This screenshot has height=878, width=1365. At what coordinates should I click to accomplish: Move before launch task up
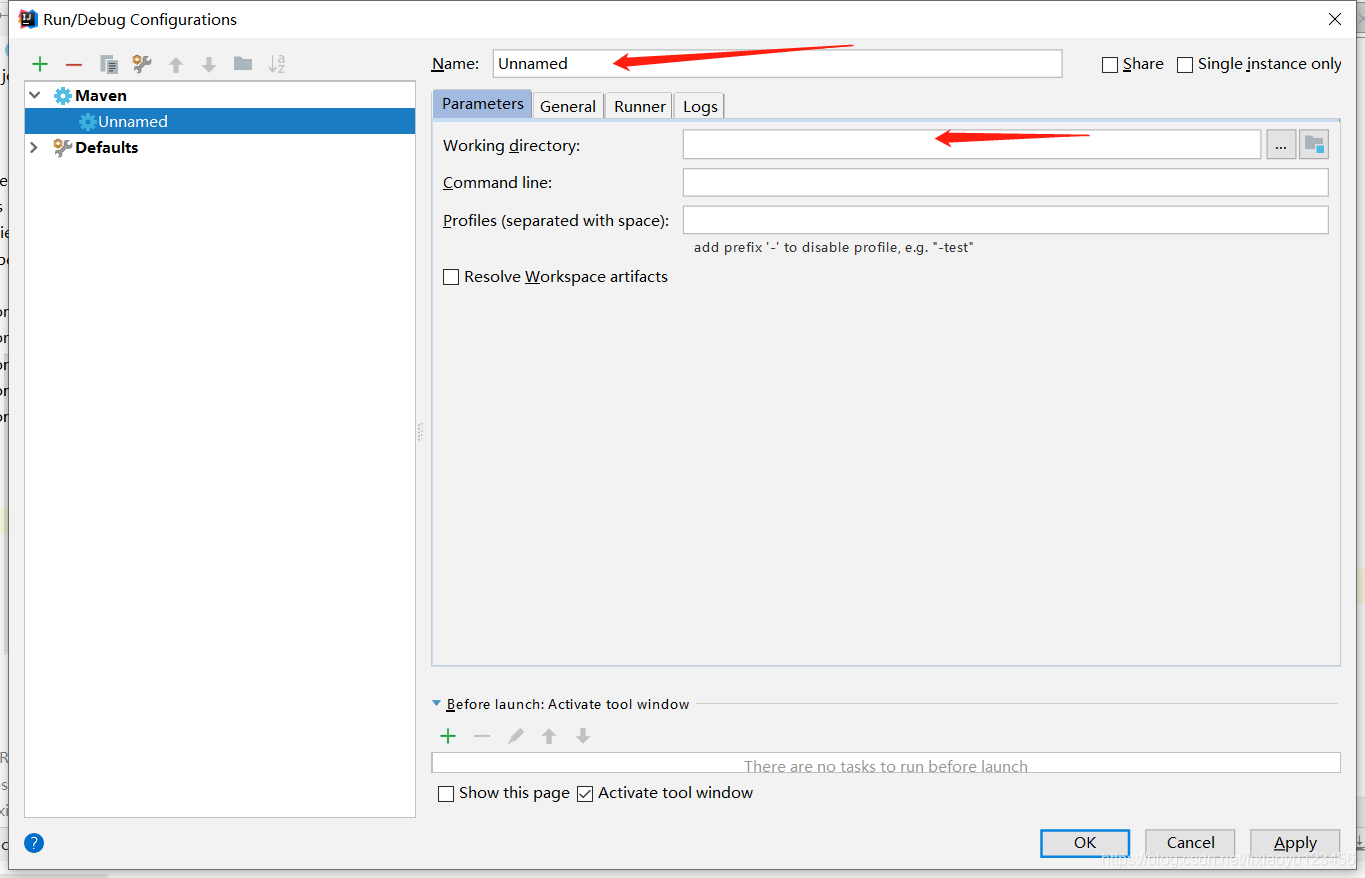[x=549, y=736]
